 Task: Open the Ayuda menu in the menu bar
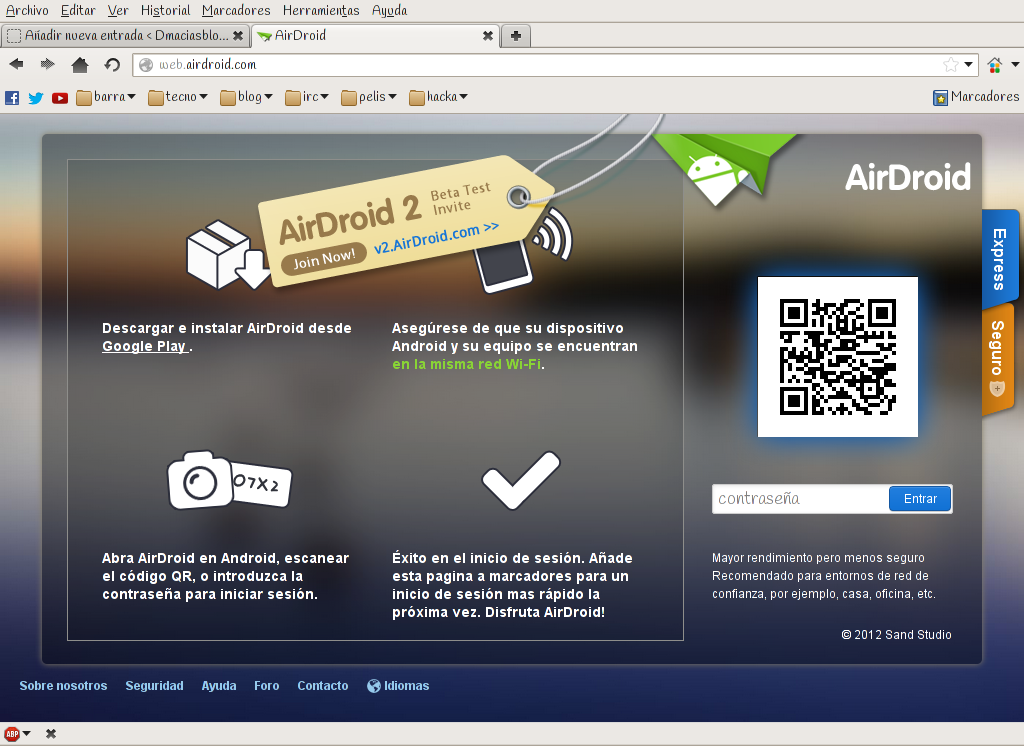(x=390, y=10)
